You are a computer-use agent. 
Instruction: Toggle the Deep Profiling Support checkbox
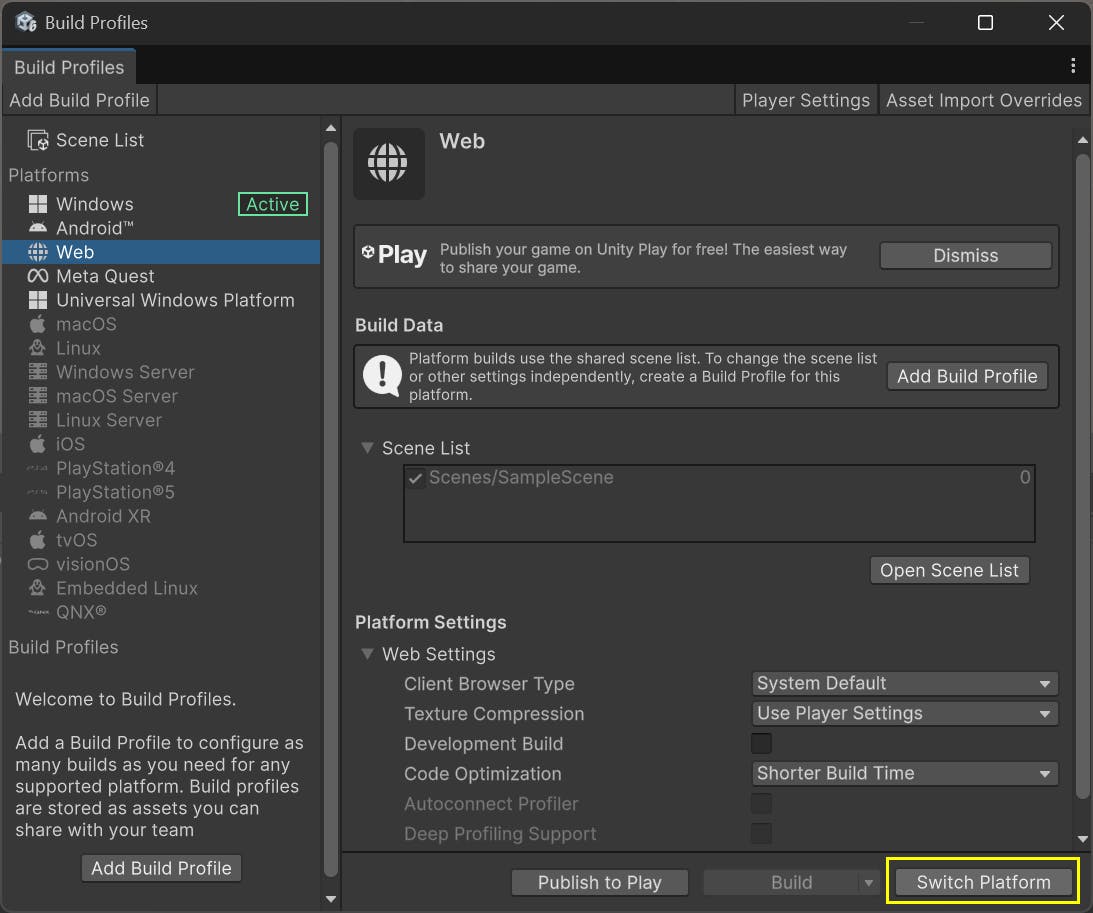click(x=761, y=833)
